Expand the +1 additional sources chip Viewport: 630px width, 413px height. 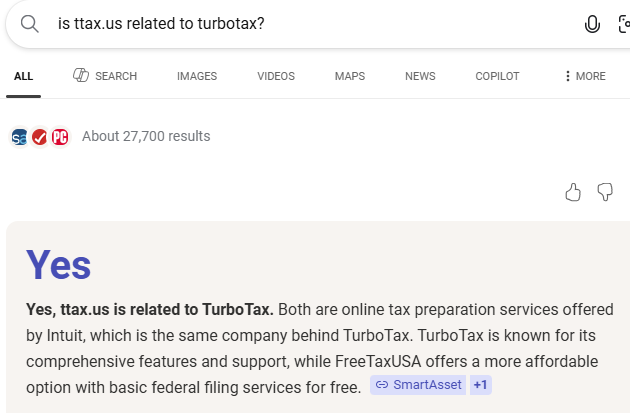coord(480,385)
